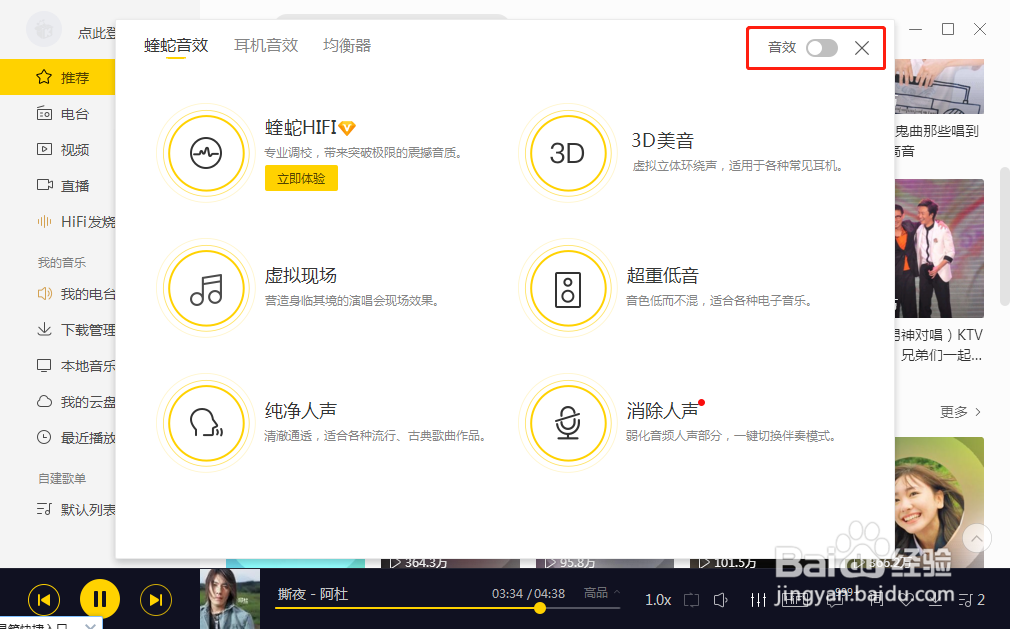Click the 推荐 star icon
Image resolution: width=1010 pixels, height=629 pixels.
44,77
